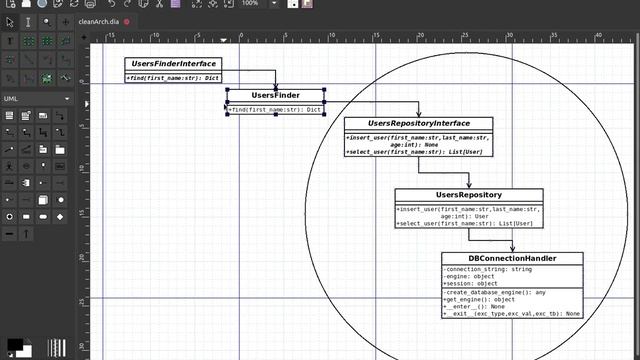Pick the UML Class shape
Image resolution: width=640 pixels, height=360 pixels.
click(x=9, y=116)
